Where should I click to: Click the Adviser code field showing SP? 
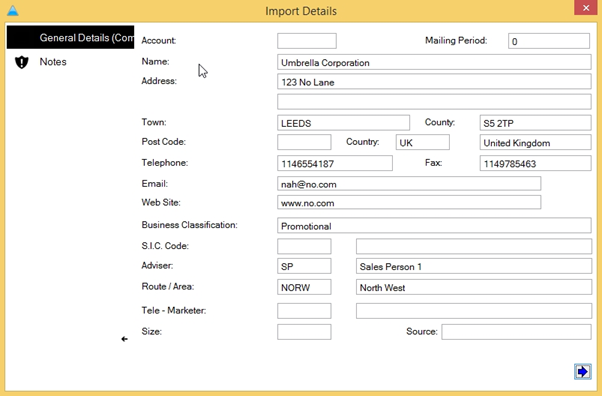pyautogui.click(x=304, y=266)
